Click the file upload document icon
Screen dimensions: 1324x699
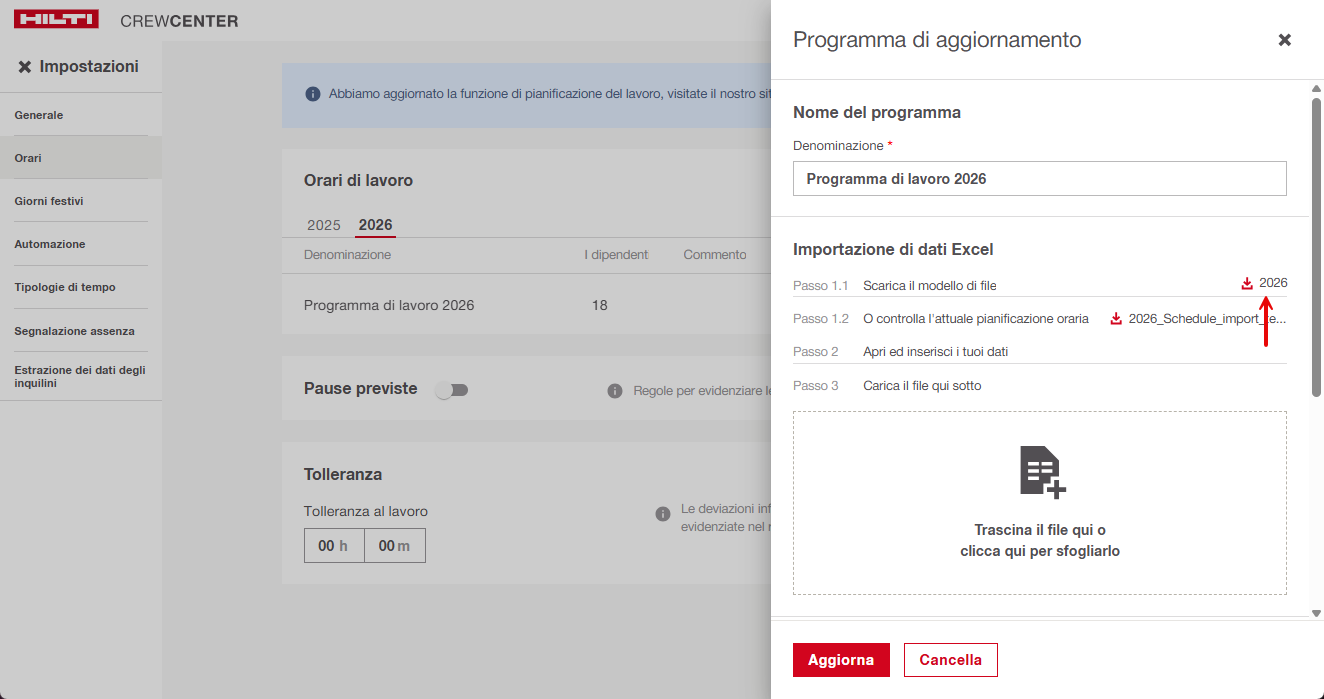1040,472
